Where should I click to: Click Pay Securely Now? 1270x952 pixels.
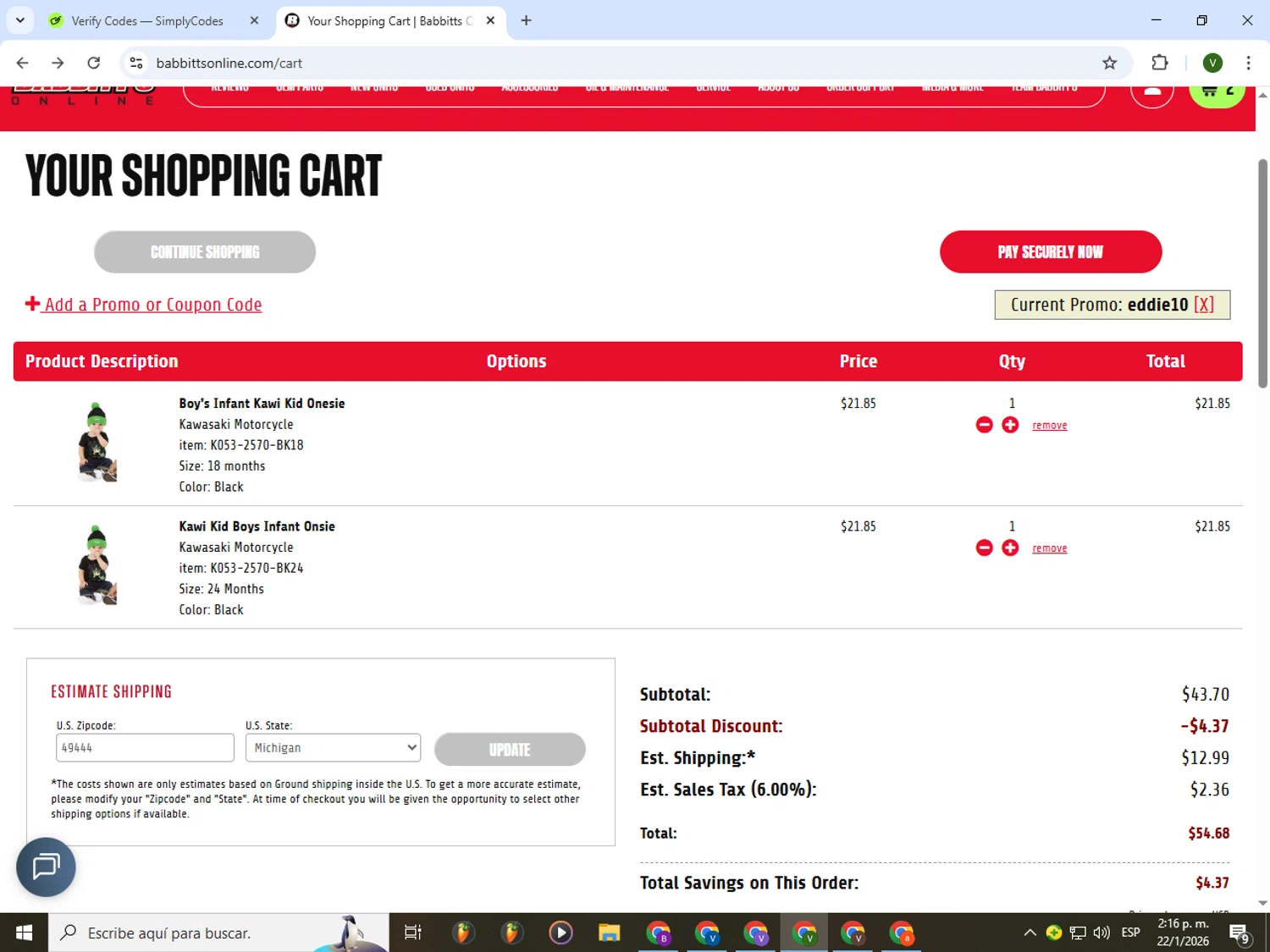(x=1051, y=252)
